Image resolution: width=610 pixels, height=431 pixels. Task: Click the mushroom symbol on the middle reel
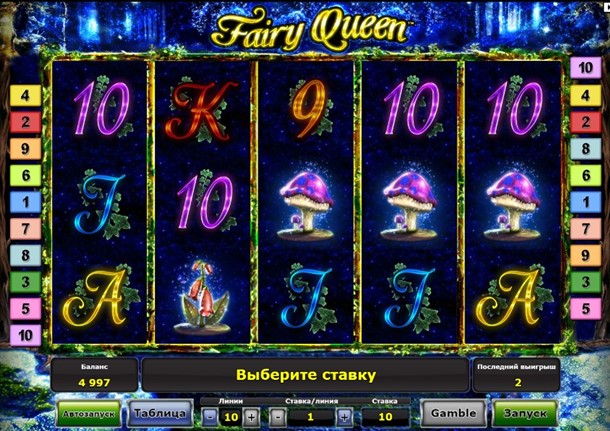click(306, 205)
